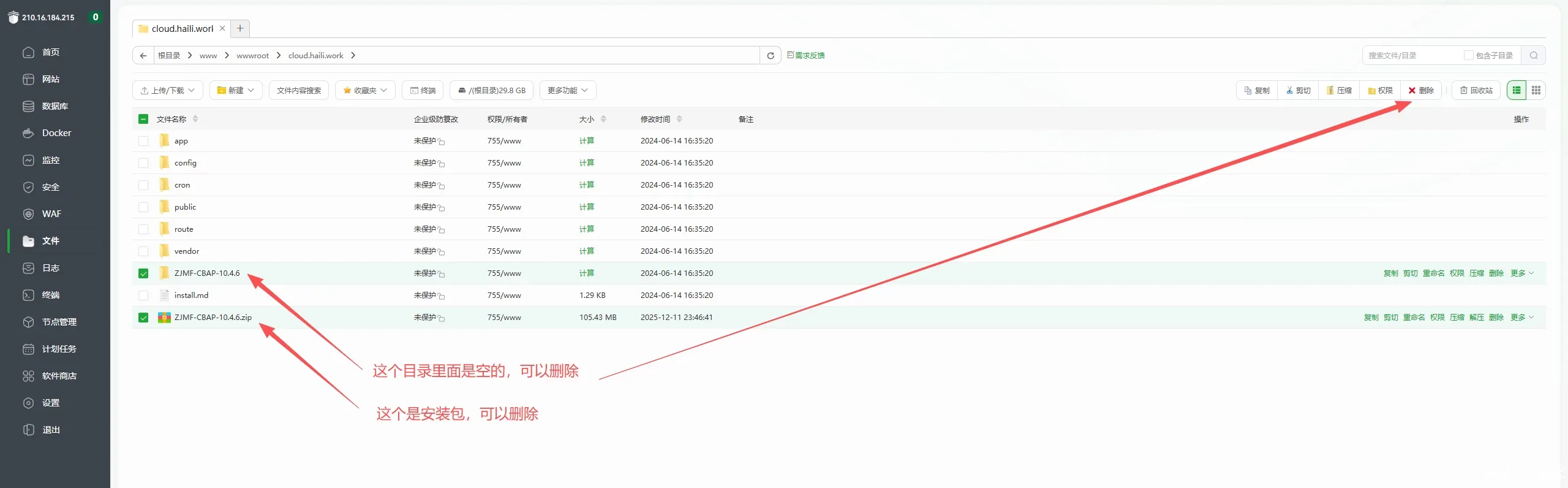Image resolution: width=1568 pixels, height=488 pixels.
Task: Uncheck the ZJMF-CBAP-10.4.6.zip file checkbox
Action: coord(143,318)
